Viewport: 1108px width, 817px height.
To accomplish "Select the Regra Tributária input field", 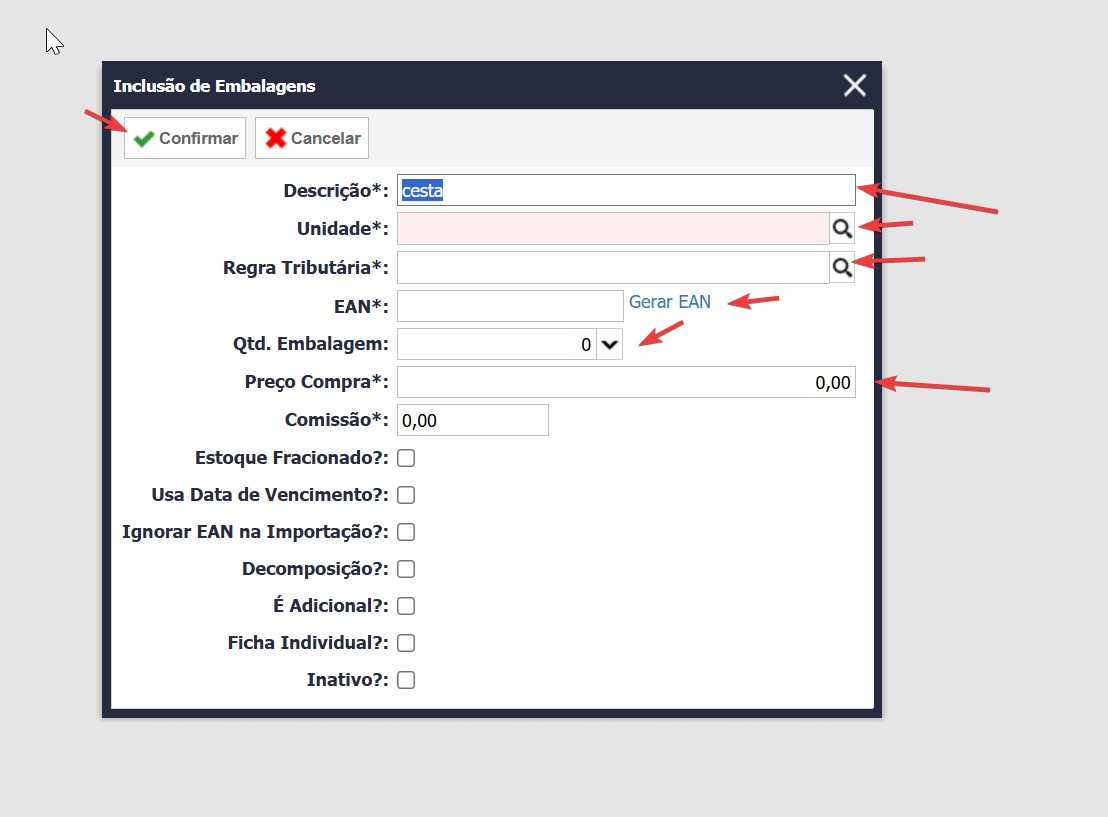I will pos(613,267).
